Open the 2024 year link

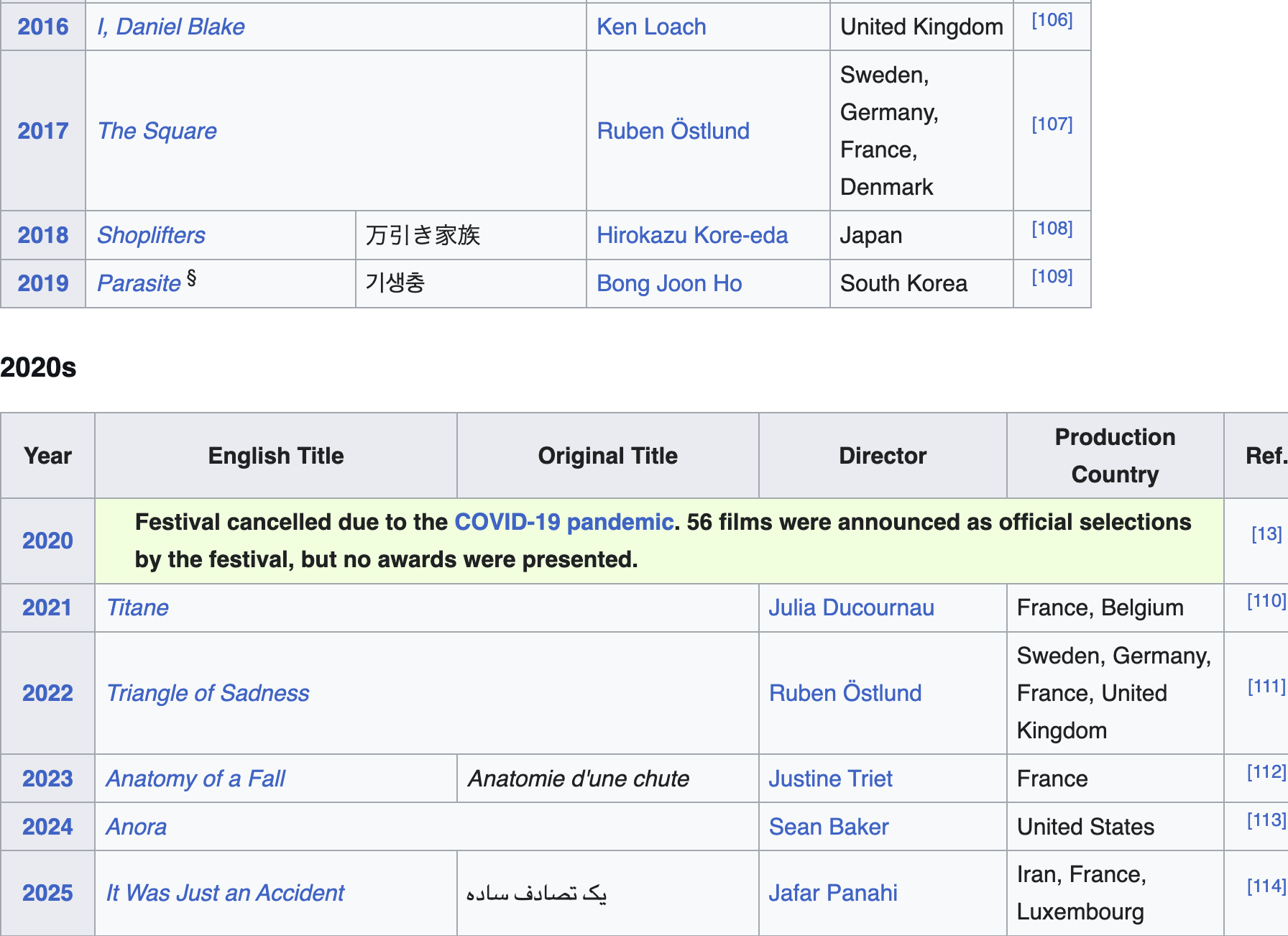pos(47,827)
